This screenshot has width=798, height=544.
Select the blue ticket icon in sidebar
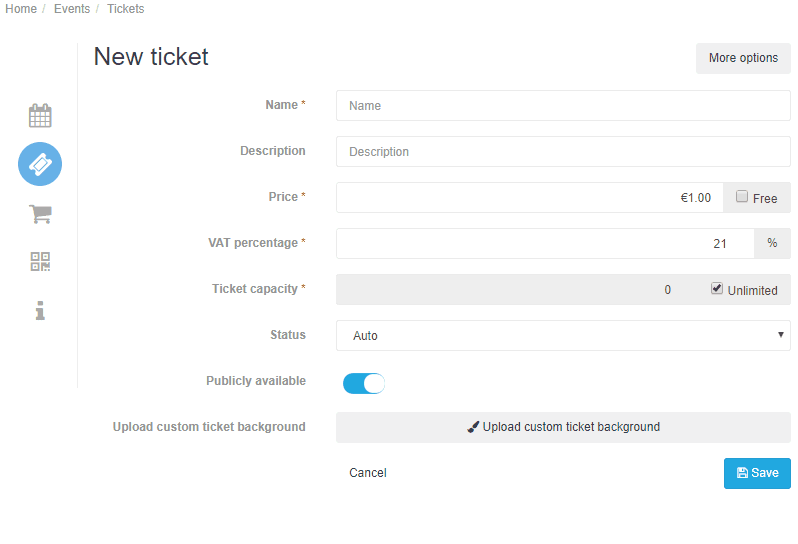(x=40, y=164)
